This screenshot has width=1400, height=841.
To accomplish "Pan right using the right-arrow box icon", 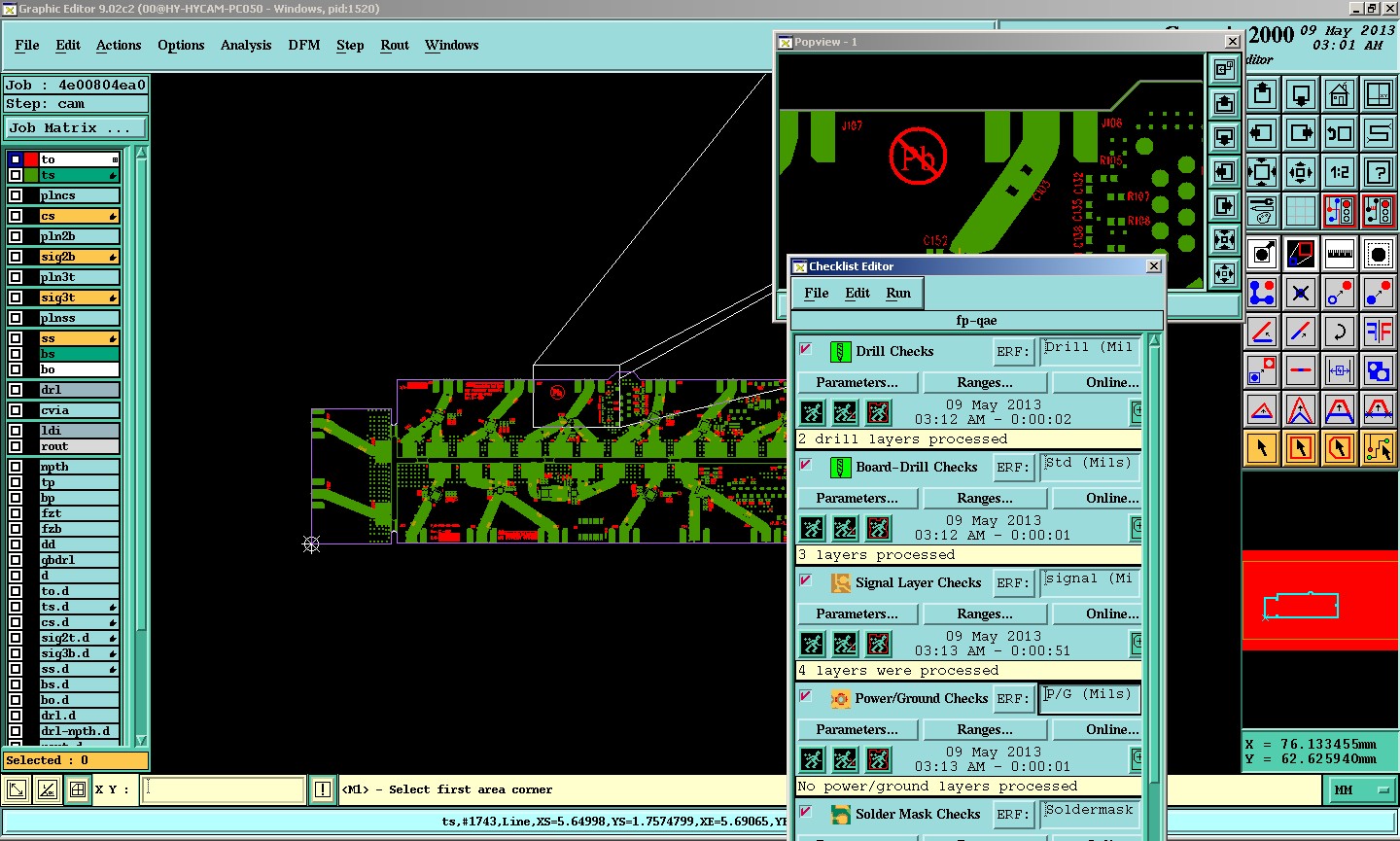I will point(1301,133).
